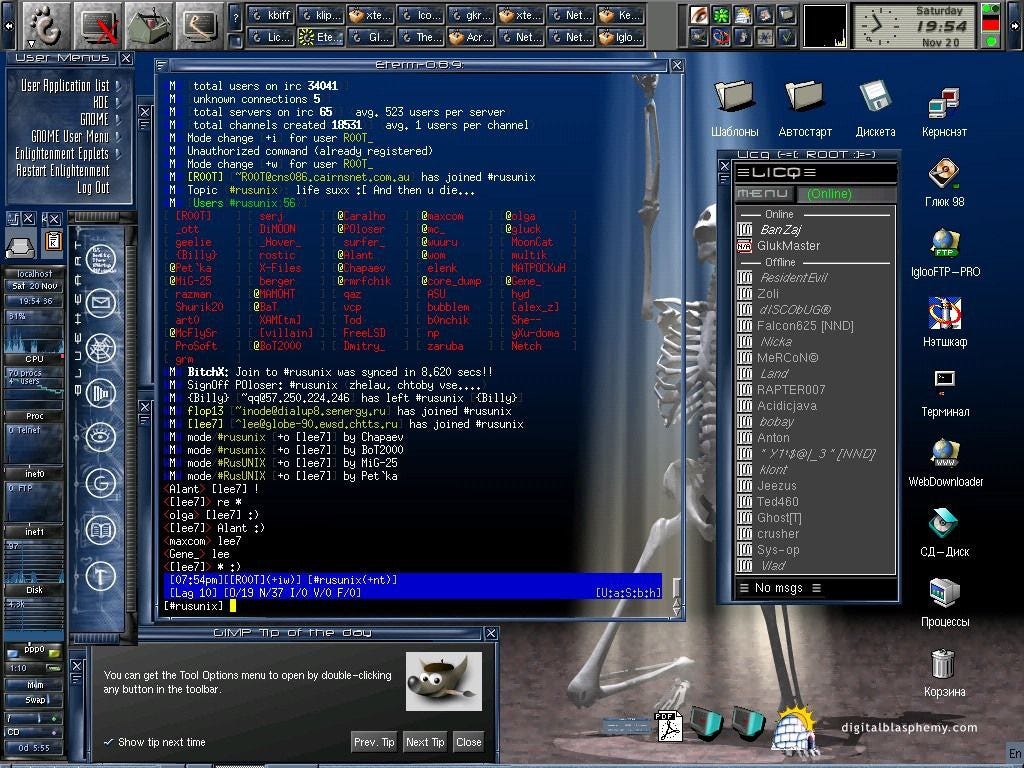Click the Дискета floppy desktop icon

point(875,108)
